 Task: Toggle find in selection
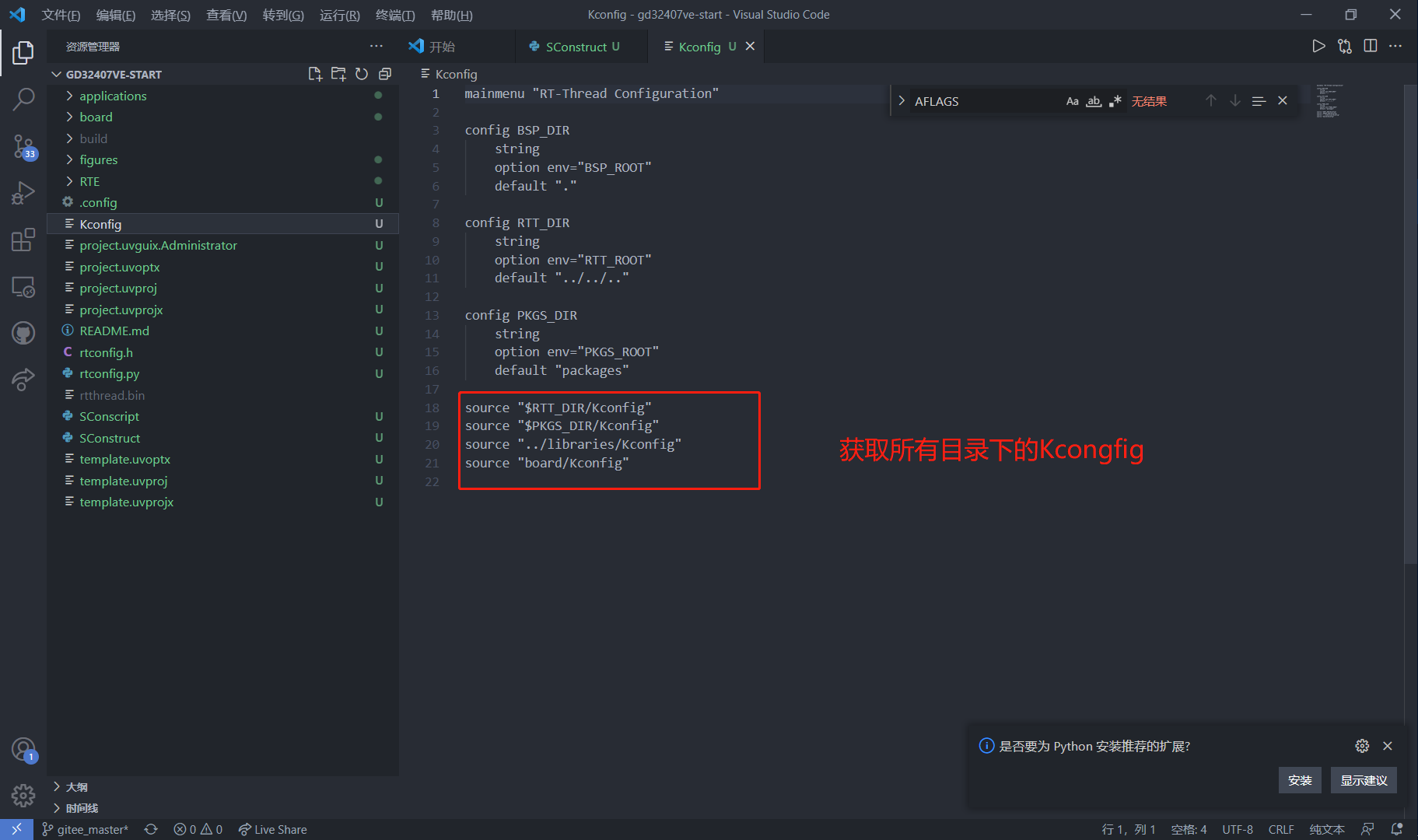(x=1259, y=101)
